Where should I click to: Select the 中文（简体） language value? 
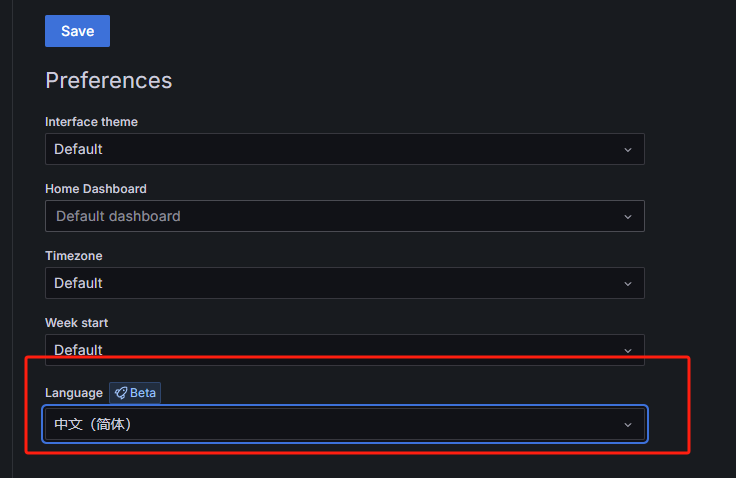pos(93,424)
